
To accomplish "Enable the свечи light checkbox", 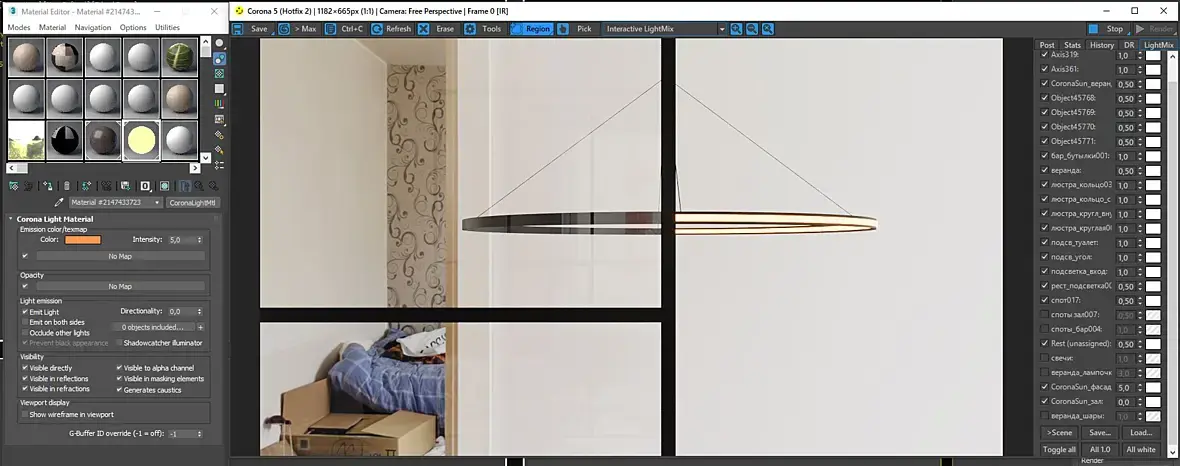I will pos(1044,358).
